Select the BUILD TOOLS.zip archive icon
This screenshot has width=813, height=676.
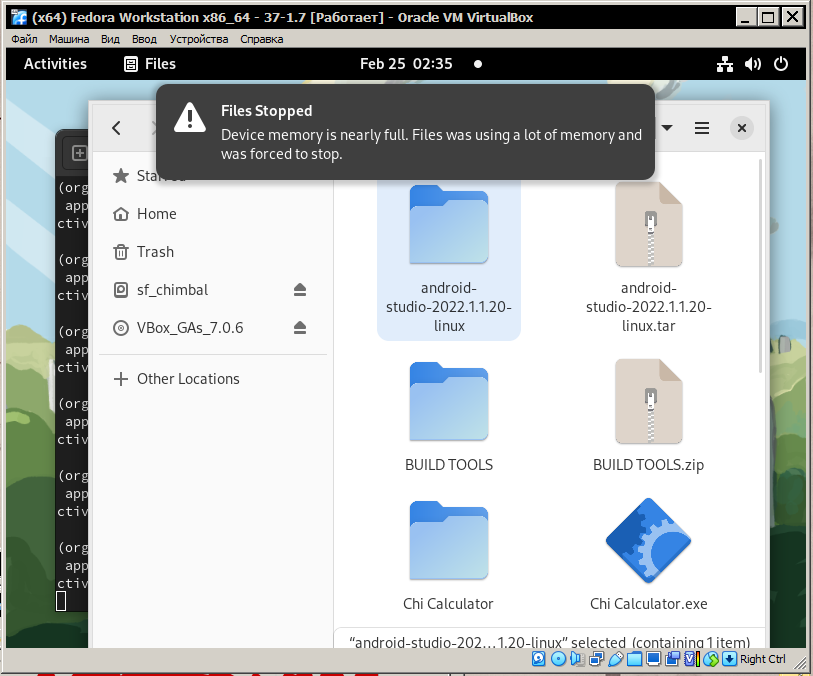649,401
